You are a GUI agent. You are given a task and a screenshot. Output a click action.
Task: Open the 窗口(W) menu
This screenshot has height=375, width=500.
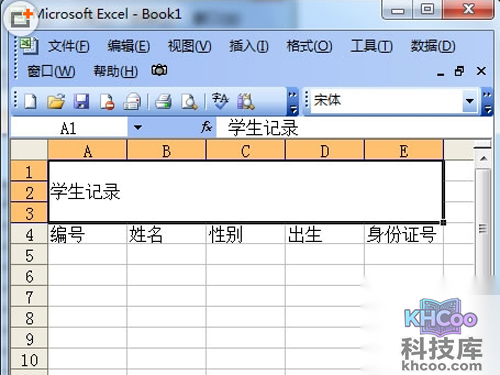[51, 71]
